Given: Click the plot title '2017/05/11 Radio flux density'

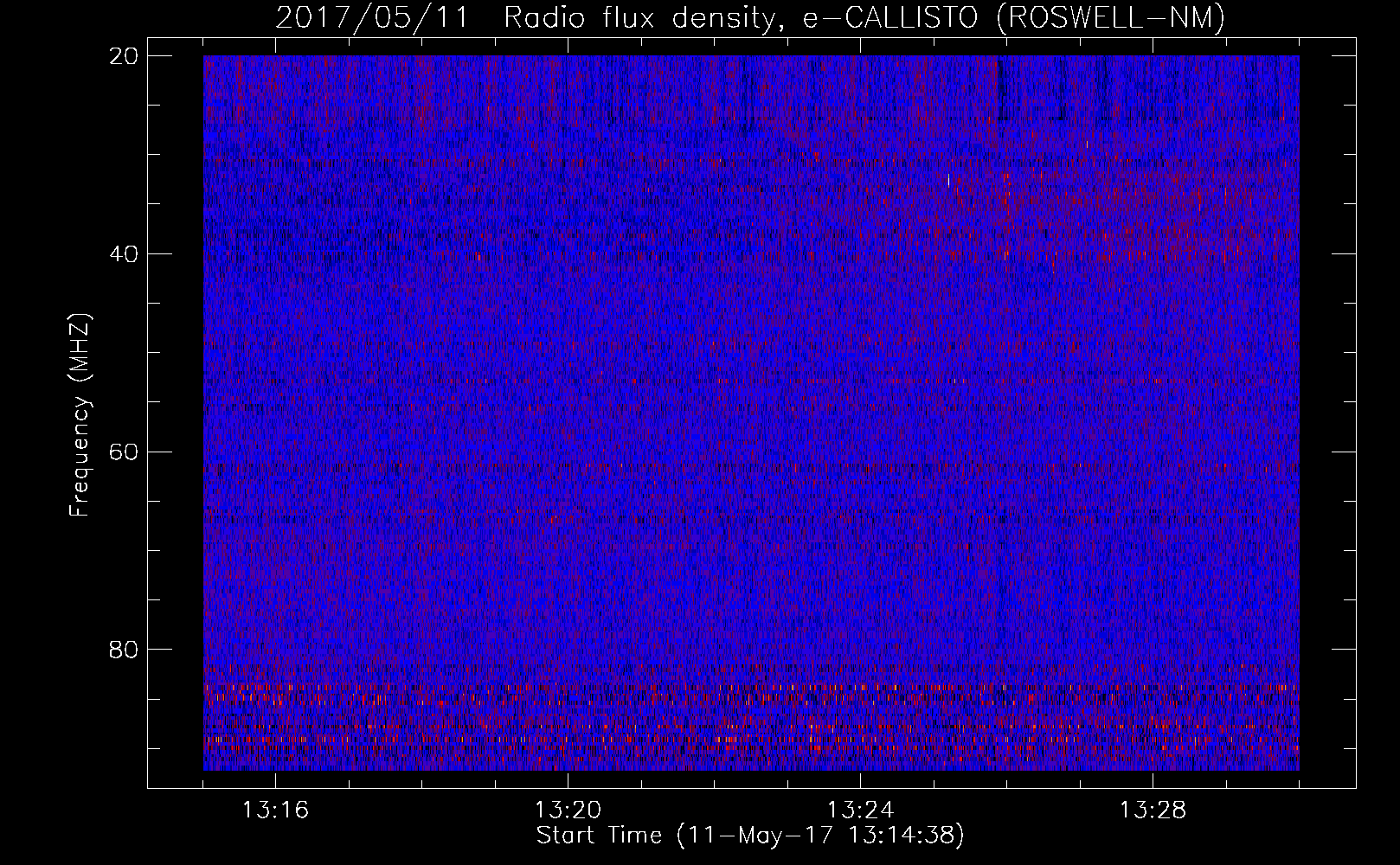Looking at the screenshot, I should coord(750,17).
